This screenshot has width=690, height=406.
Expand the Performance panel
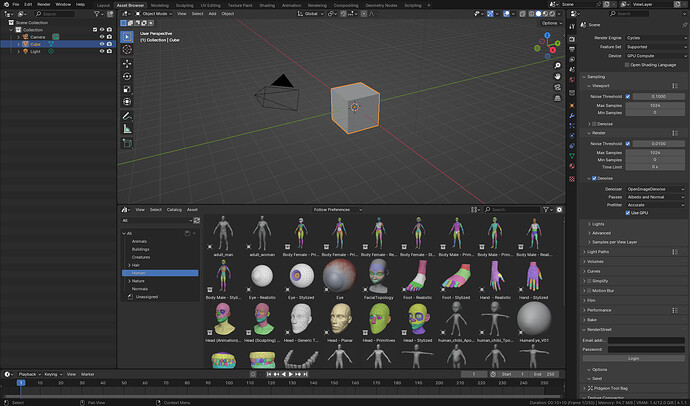pos(599,310)
